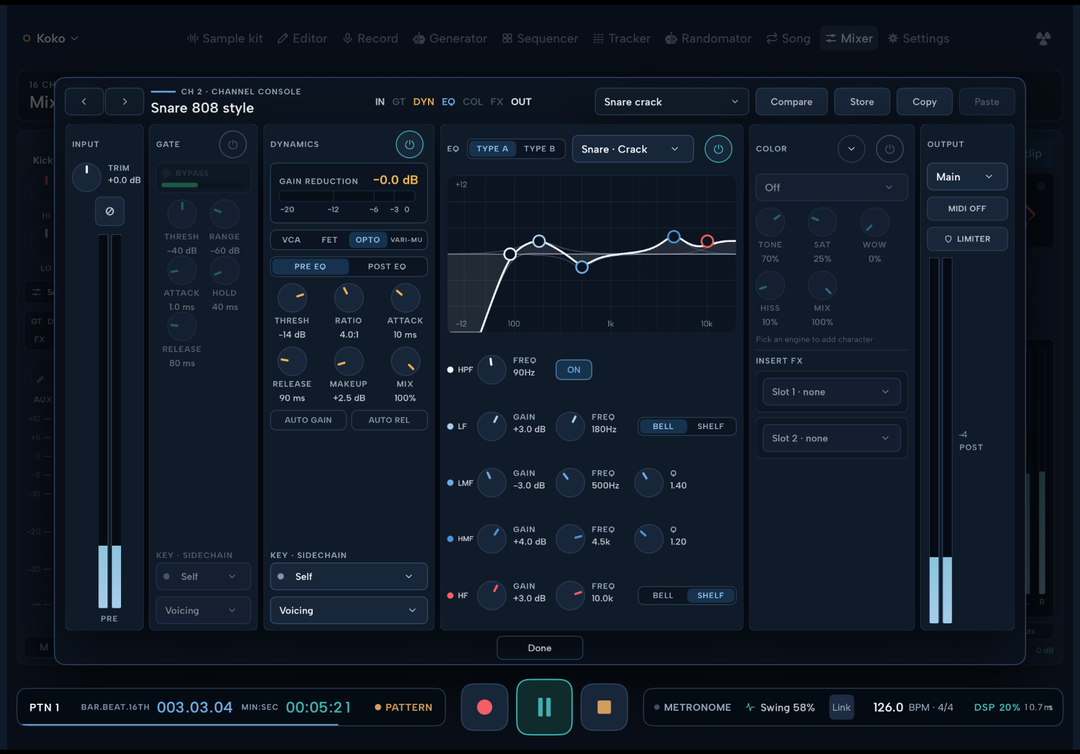Open the Slot 1 insert FX dropdown
Viewport: 1080px width, 754px height.
tap(831, 392)
